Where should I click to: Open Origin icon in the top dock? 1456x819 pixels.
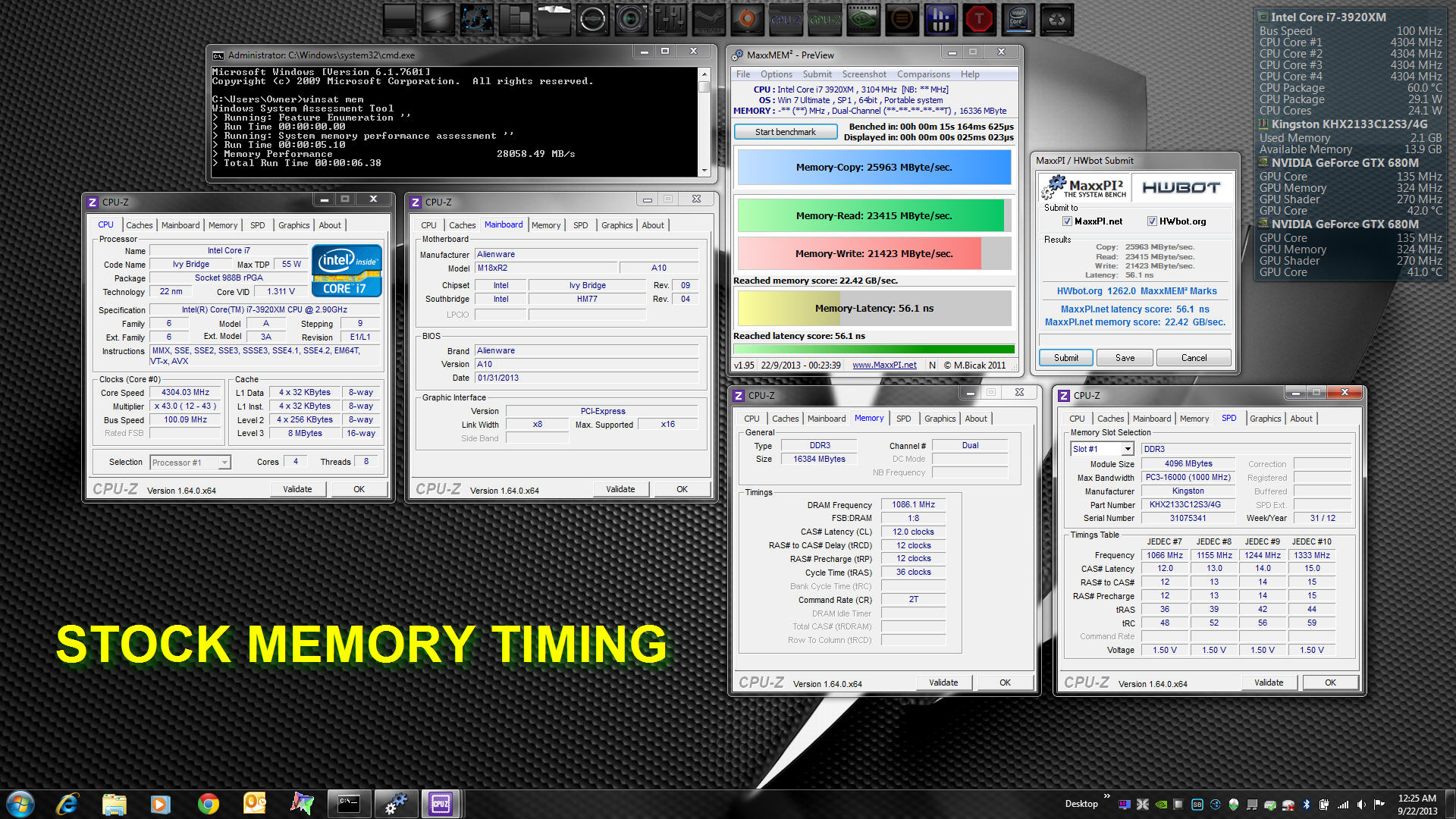click(747, 19)
